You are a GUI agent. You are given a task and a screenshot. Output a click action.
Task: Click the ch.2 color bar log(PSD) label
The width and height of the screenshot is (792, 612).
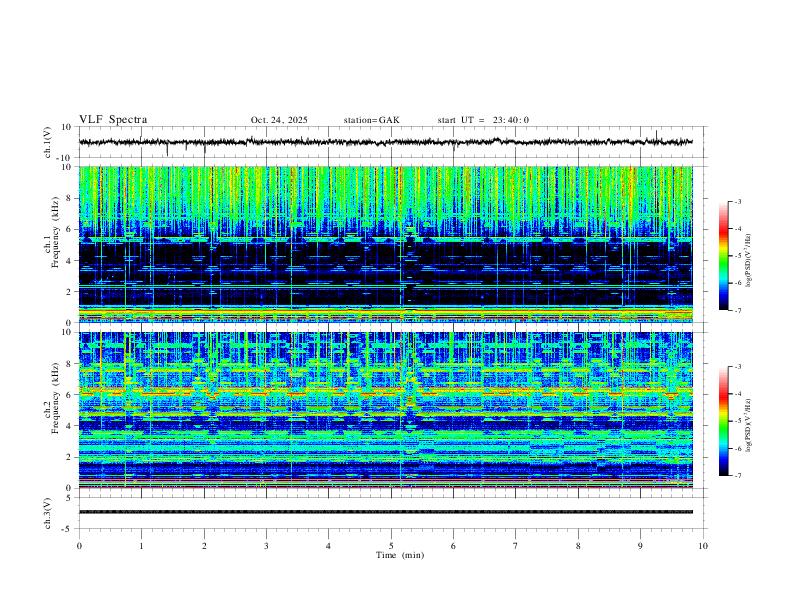tap(749, 426)
